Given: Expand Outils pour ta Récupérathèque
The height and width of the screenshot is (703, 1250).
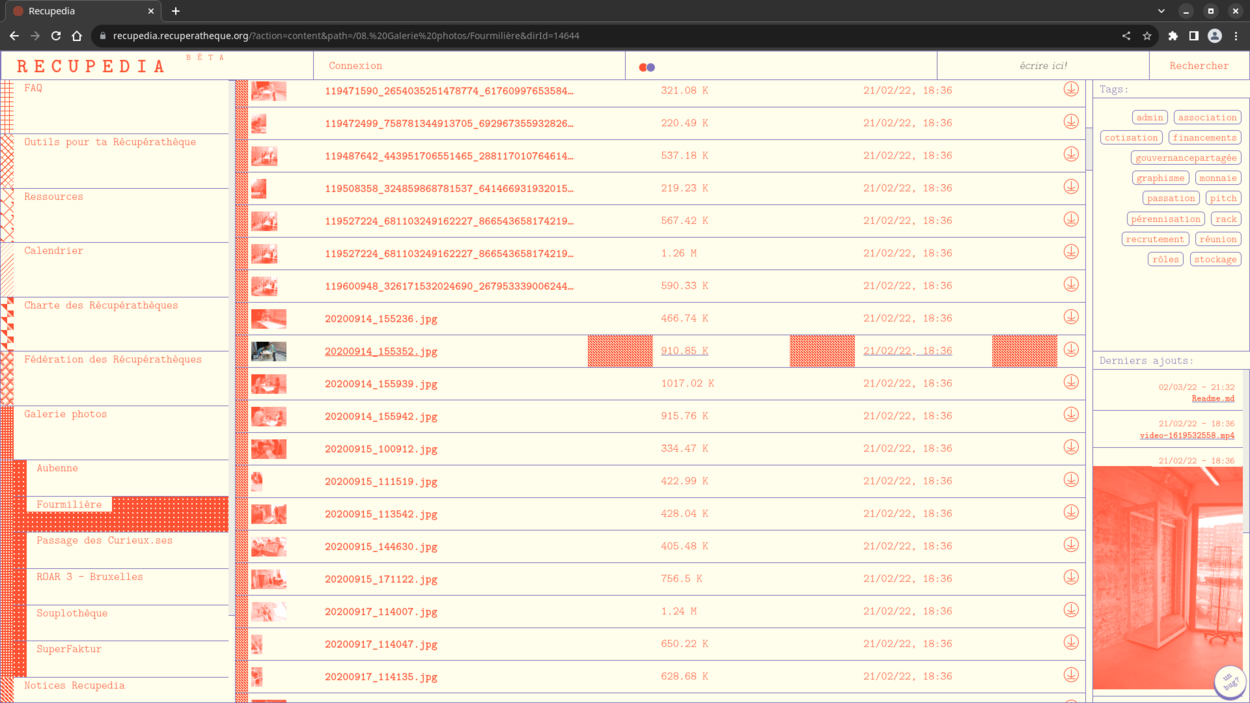Looking at the screenshot, I should pos(110,142).
